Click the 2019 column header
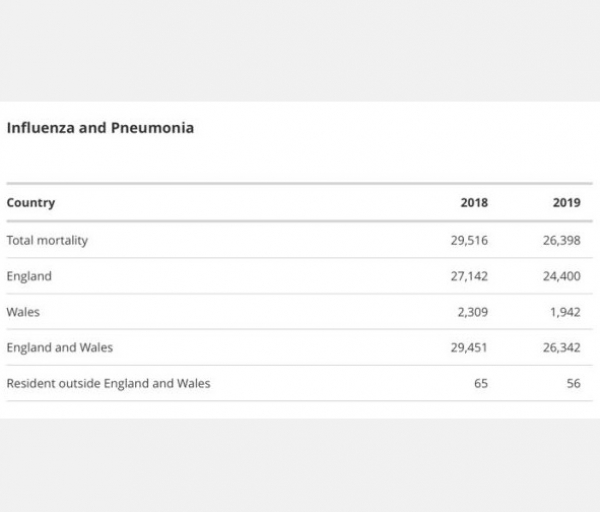 [567, 202]
